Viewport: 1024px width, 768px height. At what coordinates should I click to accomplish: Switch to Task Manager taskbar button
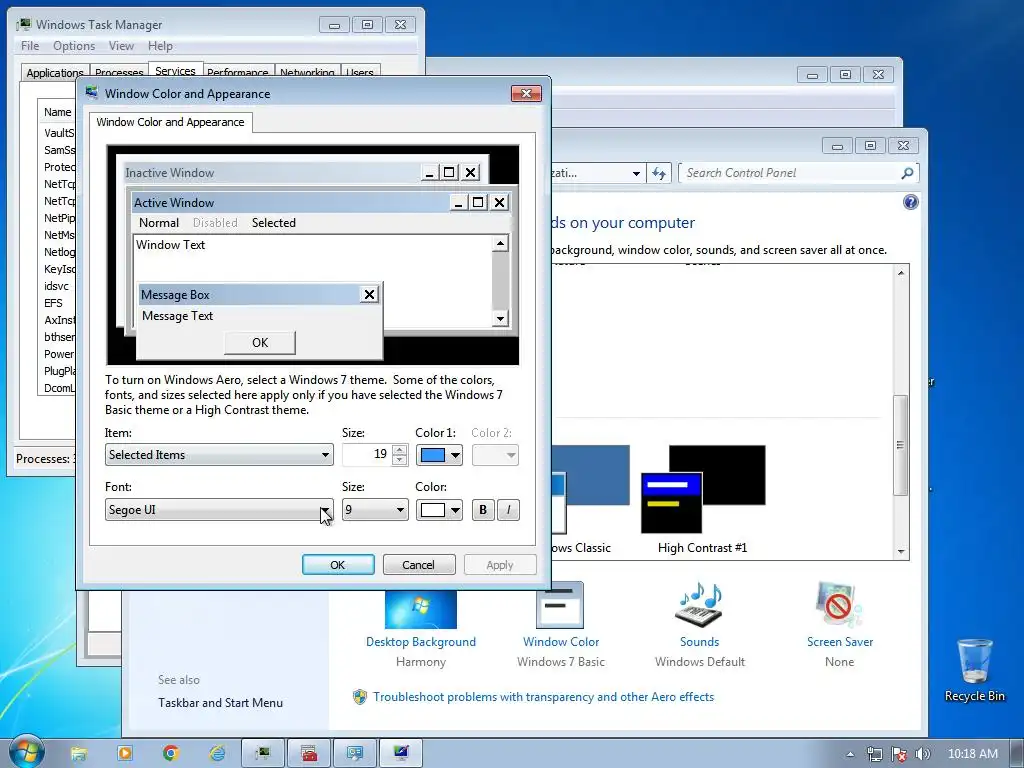pos(263,754)
